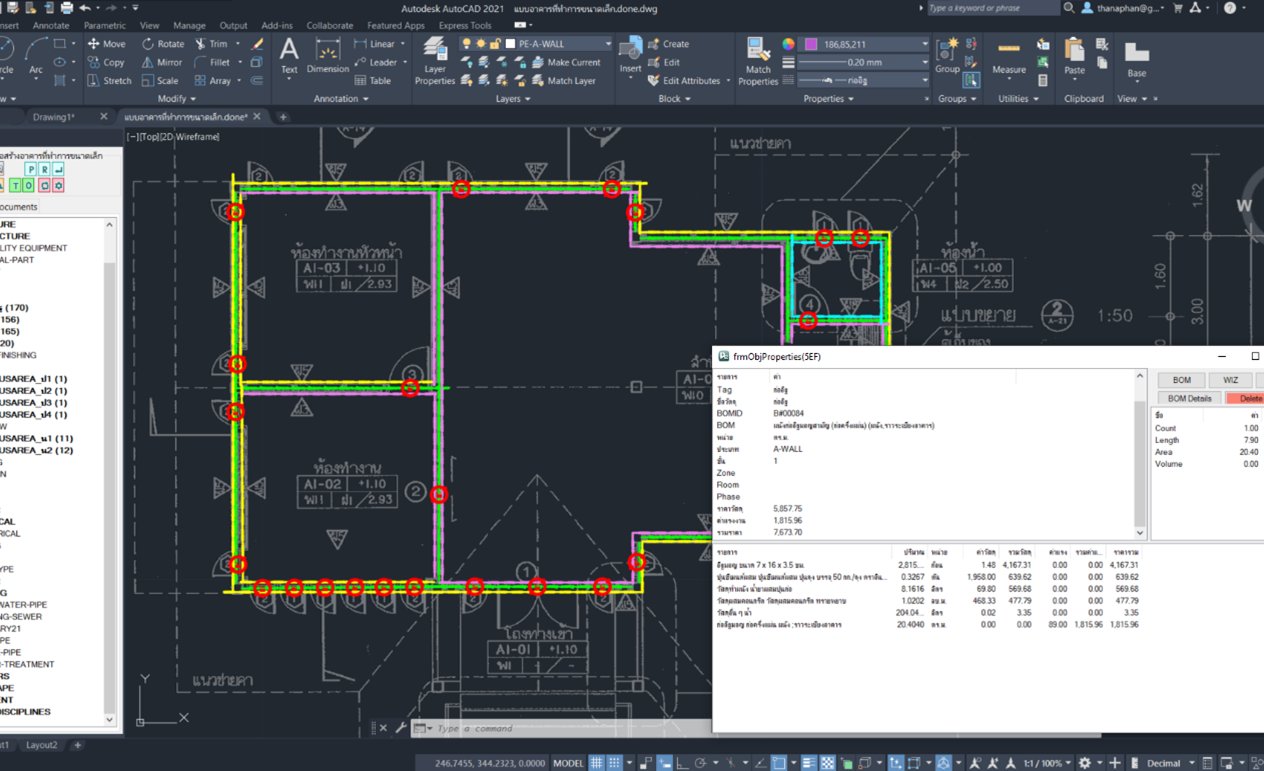The height and width of the screenshot is (771, 1264).
Task: Select the Move tool
Action: click(x=106, y=44)
